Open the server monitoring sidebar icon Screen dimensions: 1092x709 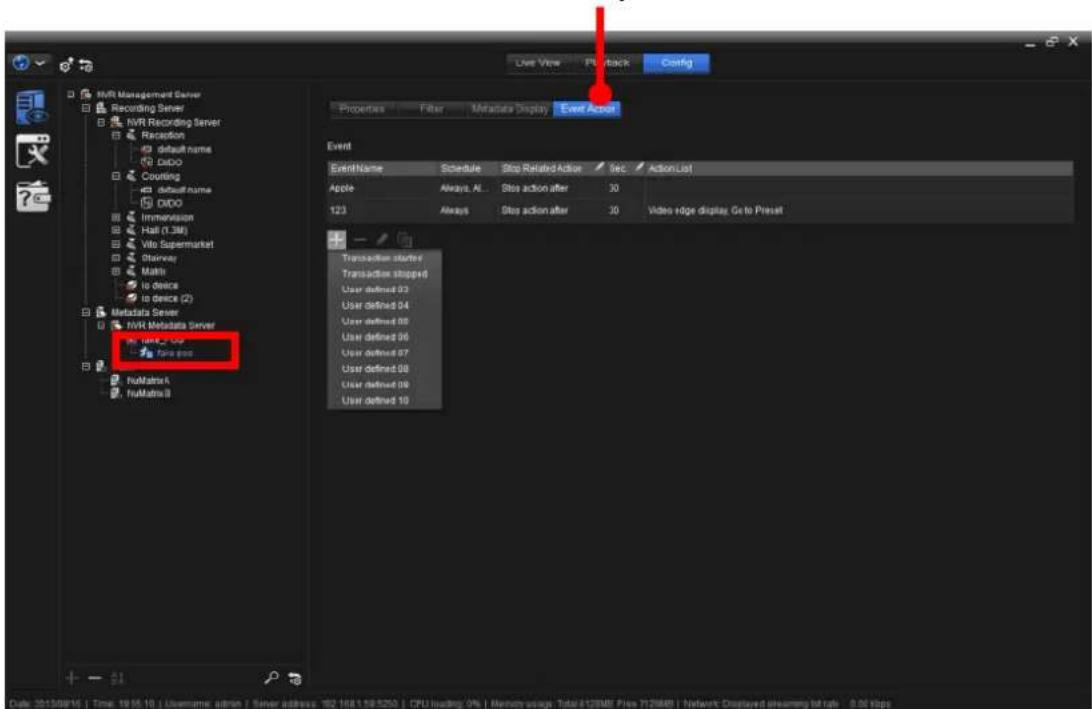click(x=33, y=108)
